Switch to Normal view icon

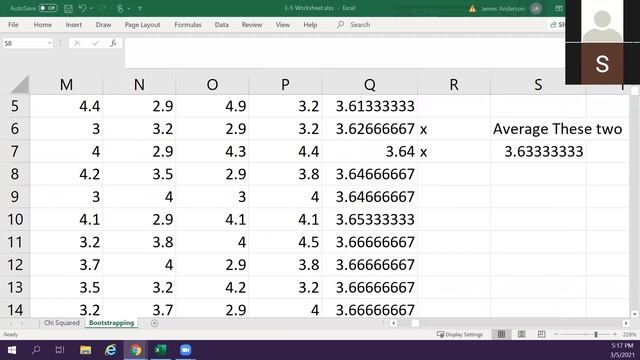tap(501, 334)
